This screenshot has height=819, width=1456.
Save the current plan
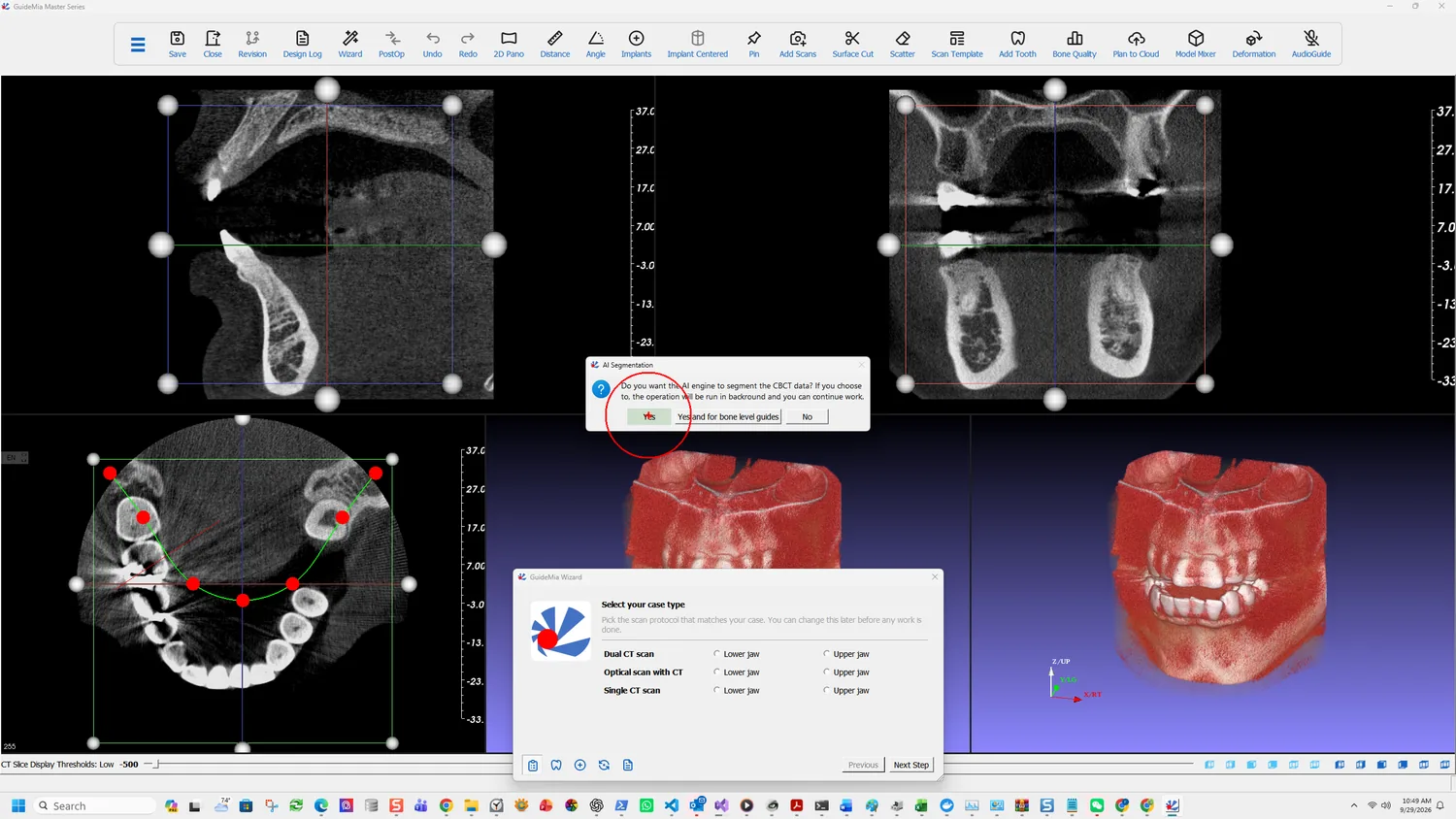[x=178, y=45]
